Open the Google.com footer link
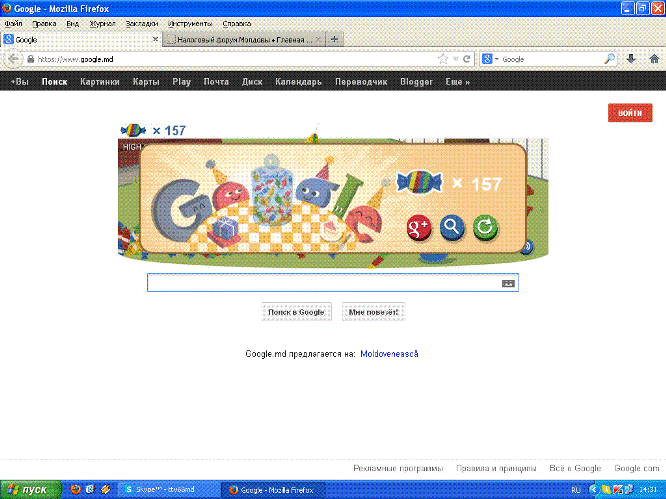Image resolution: width=666 pixels, height=499 pixels. pyautogui.click(x=637, y=468)
